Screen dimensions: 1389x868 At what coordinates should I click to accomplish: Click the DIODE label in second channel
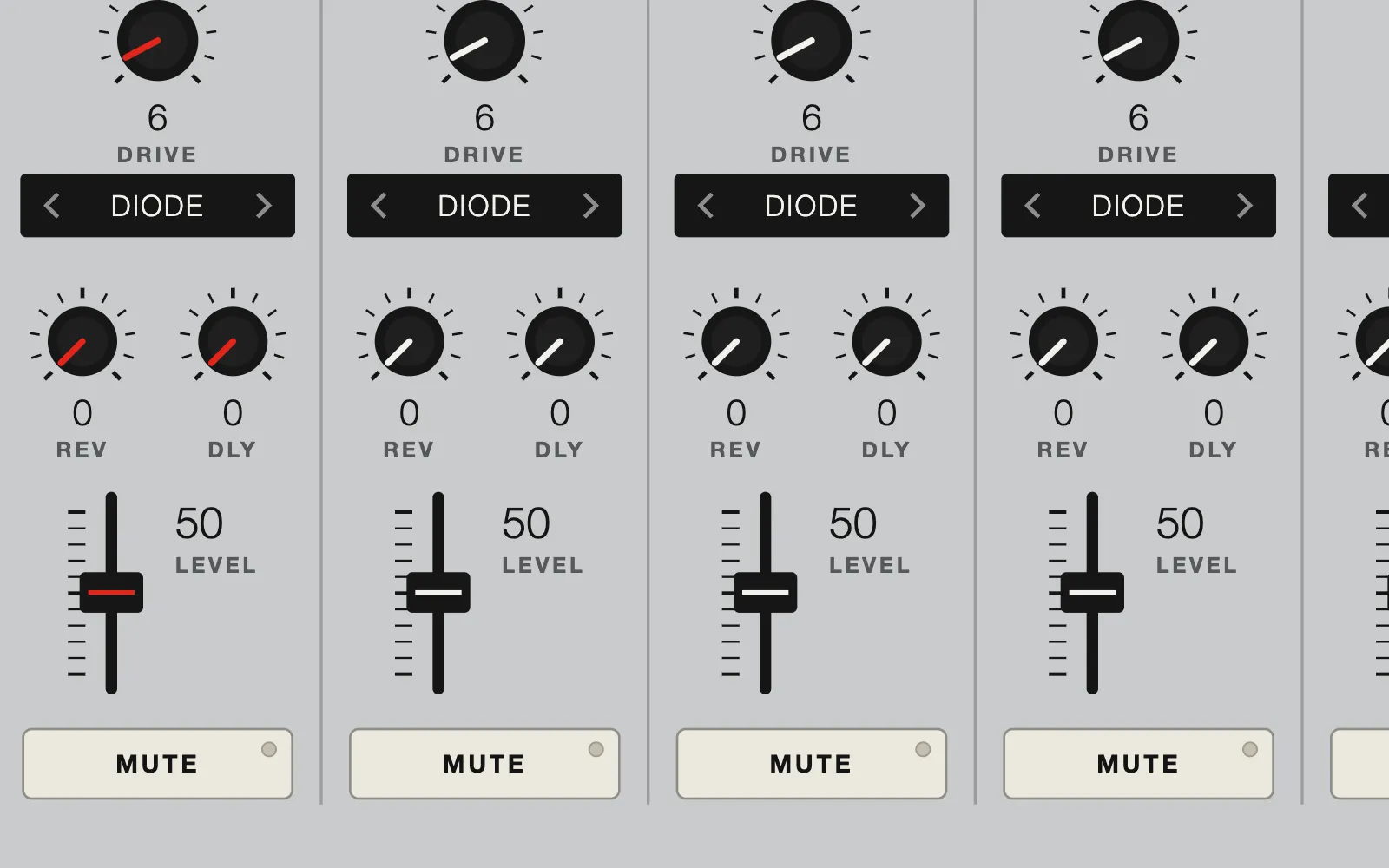[x=484, y=206]
